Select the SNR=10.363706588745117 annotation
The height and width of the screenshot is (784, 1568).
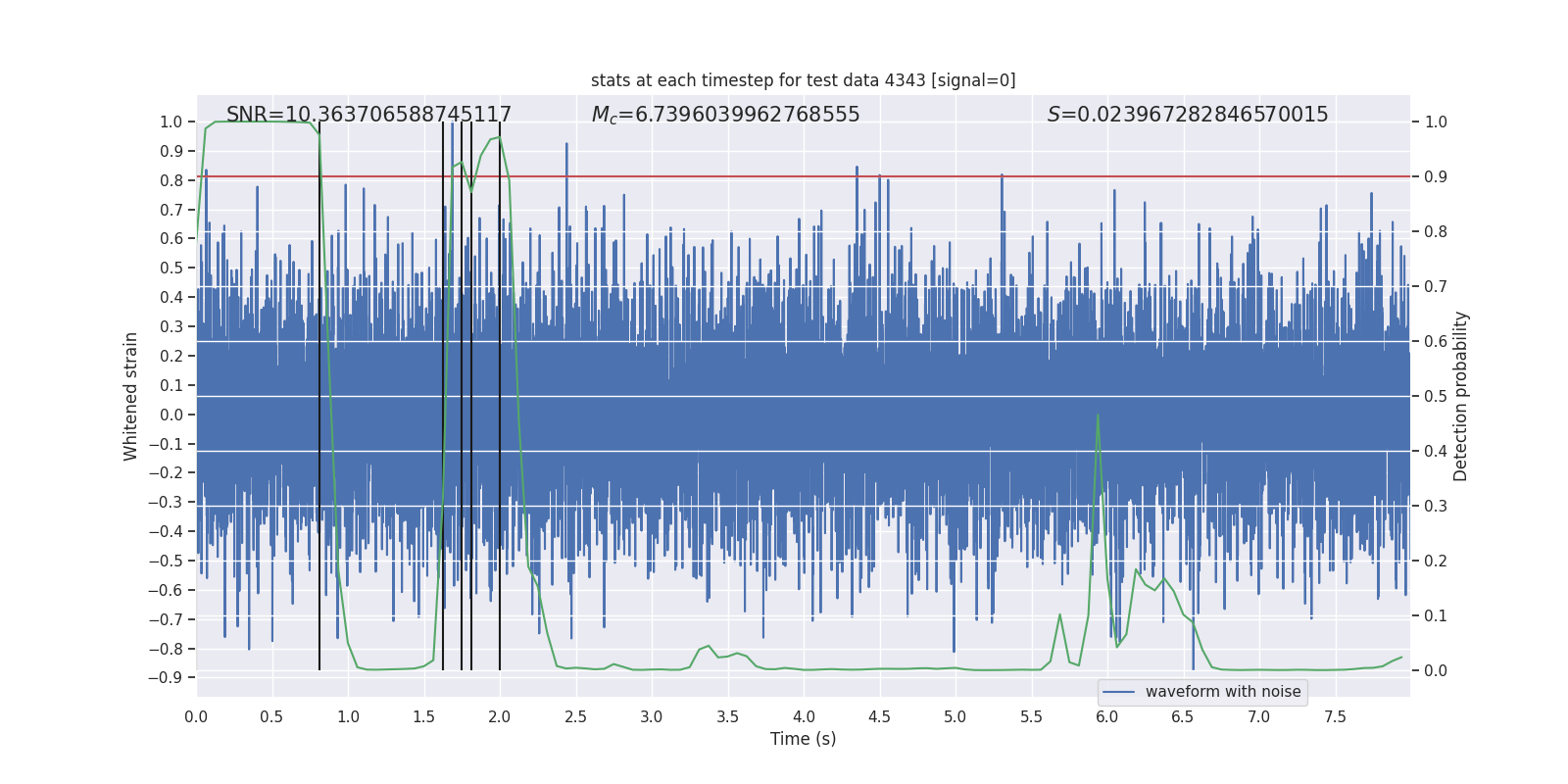point(369,115)
